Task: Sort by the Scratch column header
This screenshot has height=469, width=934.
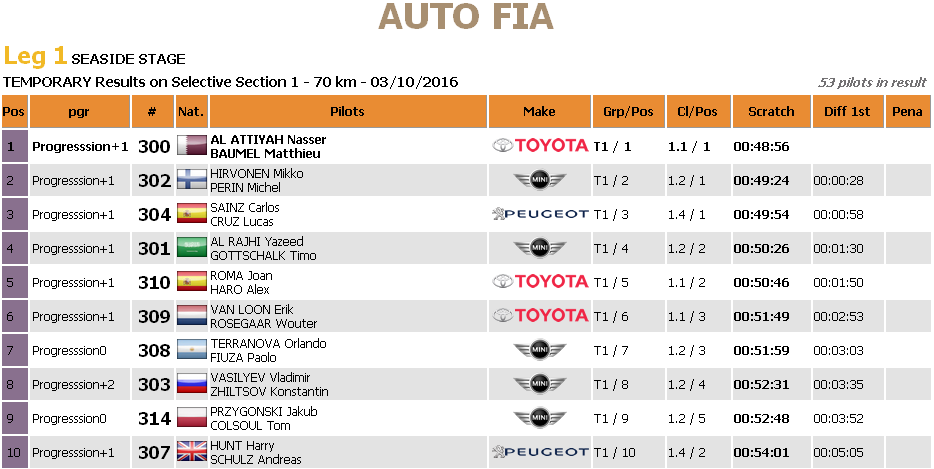Action: coord(771,111)
